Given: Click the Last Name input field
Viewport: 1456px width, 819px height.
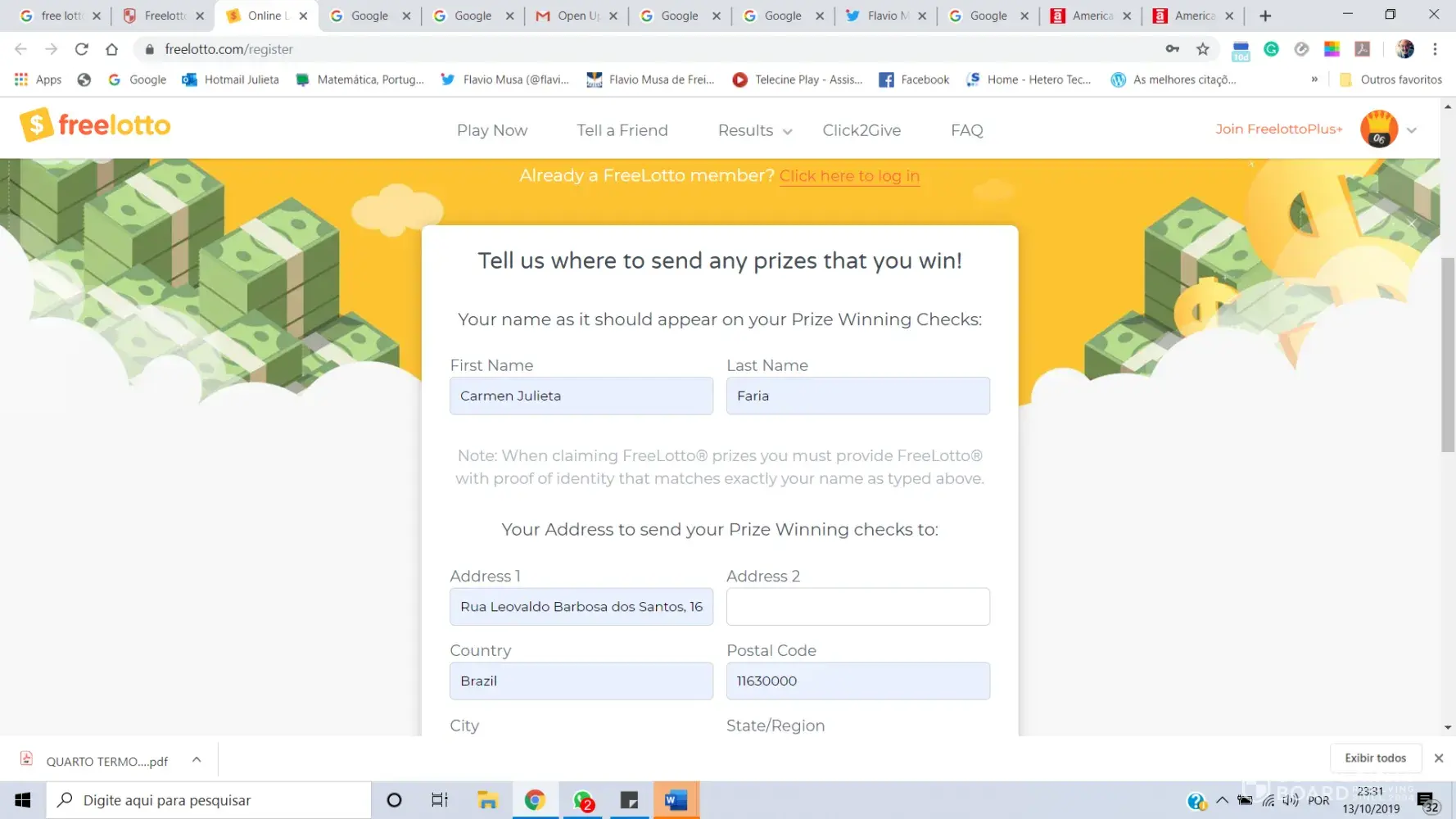Looking at the screenshot, I should click(x=858, y=396).
